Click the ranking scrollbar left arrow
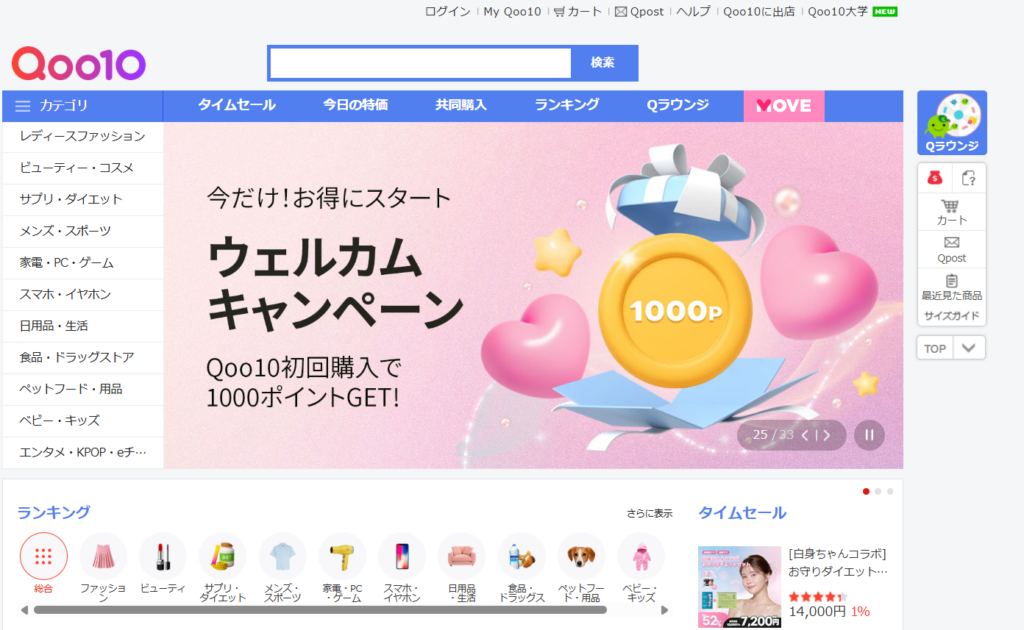Viewport: 1024px width, 630px height. [24, 610]
